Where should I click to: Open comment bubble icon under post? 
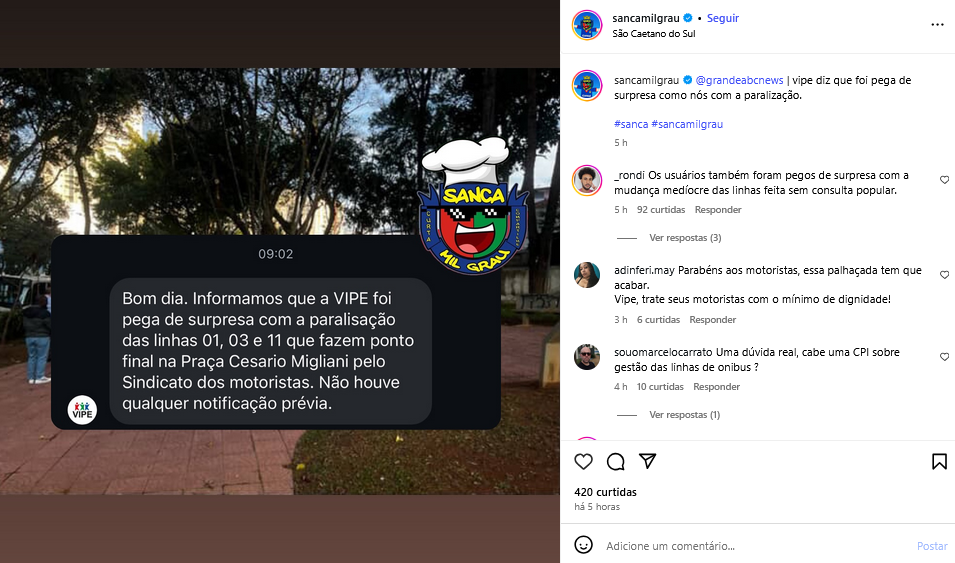pos(616,462)
